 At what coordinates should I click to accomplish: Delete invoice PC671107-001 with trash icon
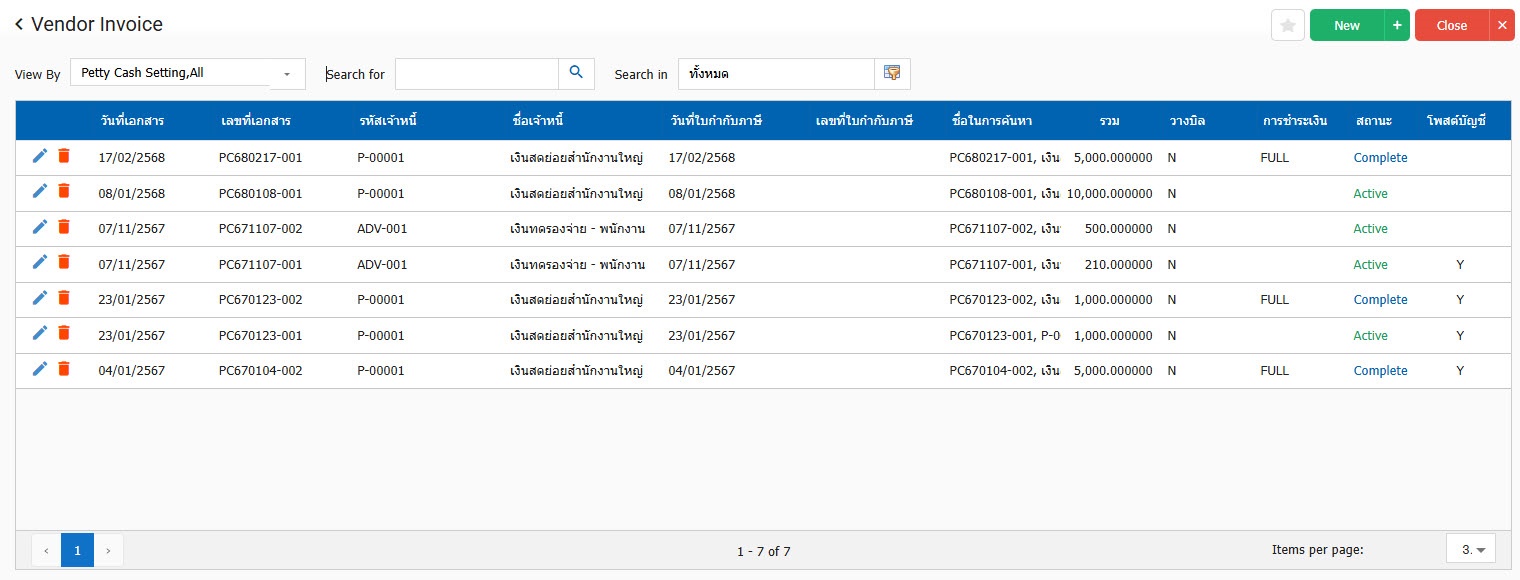(x=64, y=262)
